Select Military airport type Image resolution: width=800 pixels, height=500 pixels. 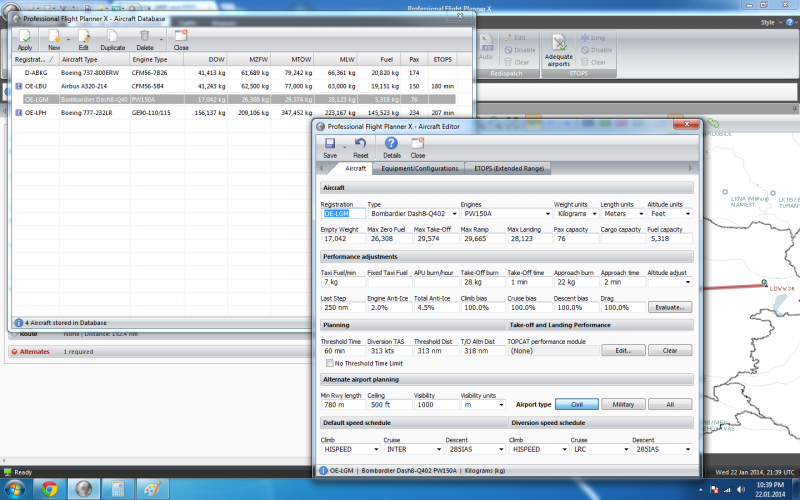(x=623, y=405)
